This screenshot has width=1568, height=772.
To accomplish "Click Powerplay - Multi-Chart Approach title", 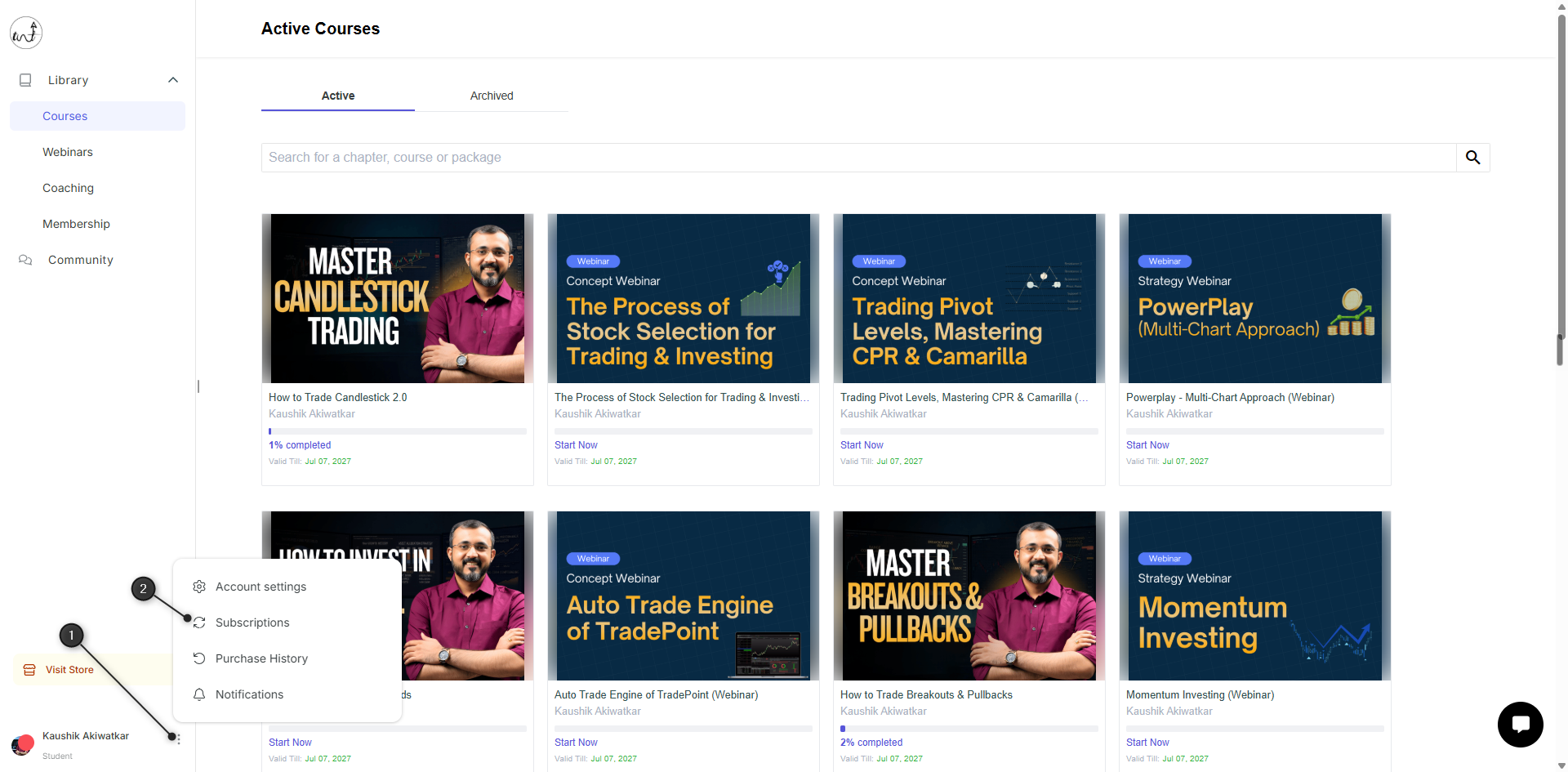I will 1230,398.
